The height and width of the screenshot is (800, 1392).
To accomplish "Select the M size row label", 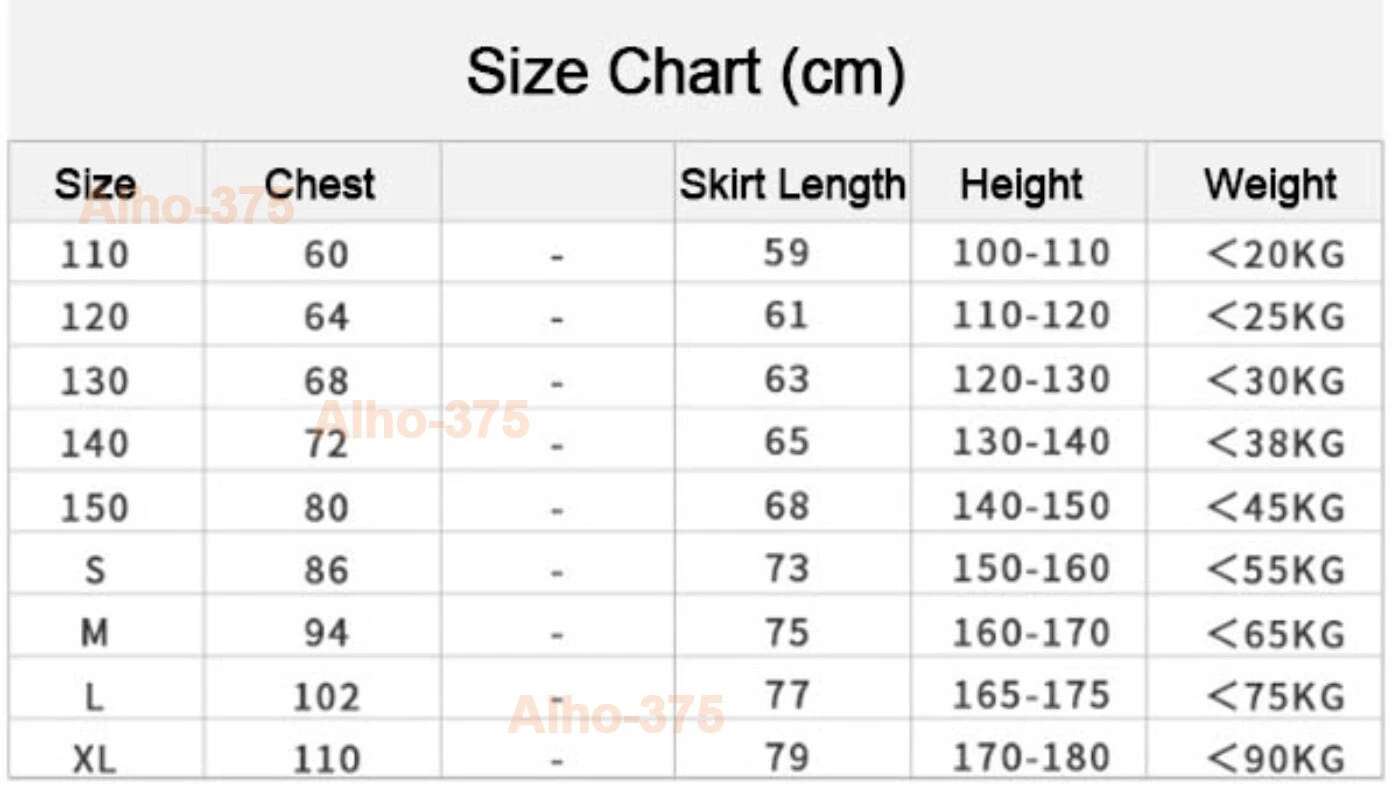I will click(x=95, y=633).
